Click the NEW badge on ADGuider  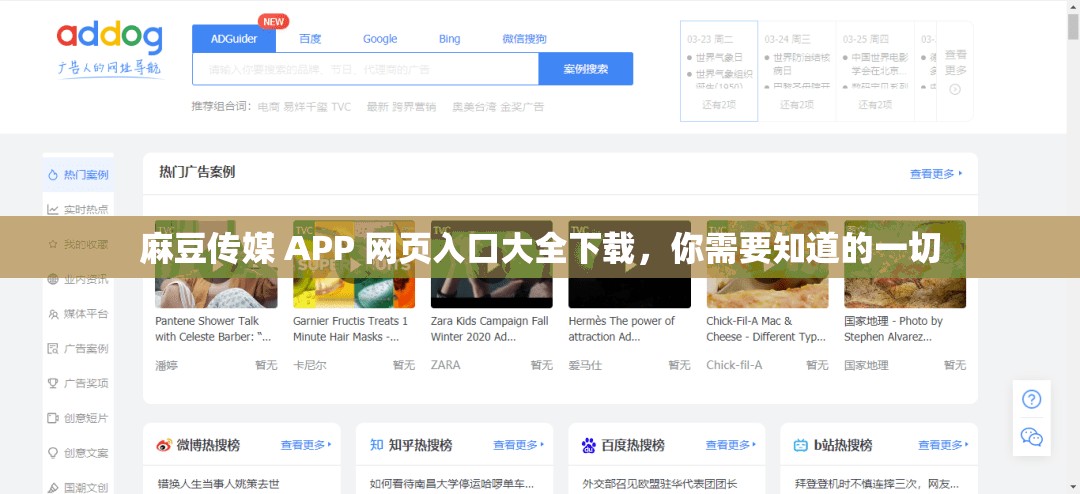coord(273,21)
